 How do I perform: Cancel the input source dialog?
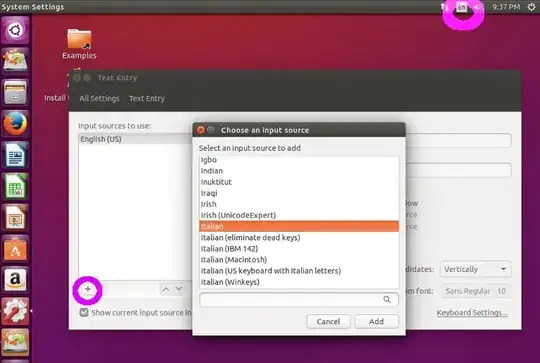pyautogui.click(x=328, y=321)
